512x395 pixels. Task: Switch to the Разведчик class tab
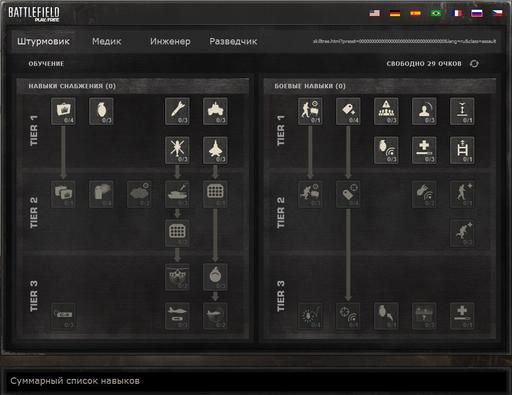[x=233, y=41]
